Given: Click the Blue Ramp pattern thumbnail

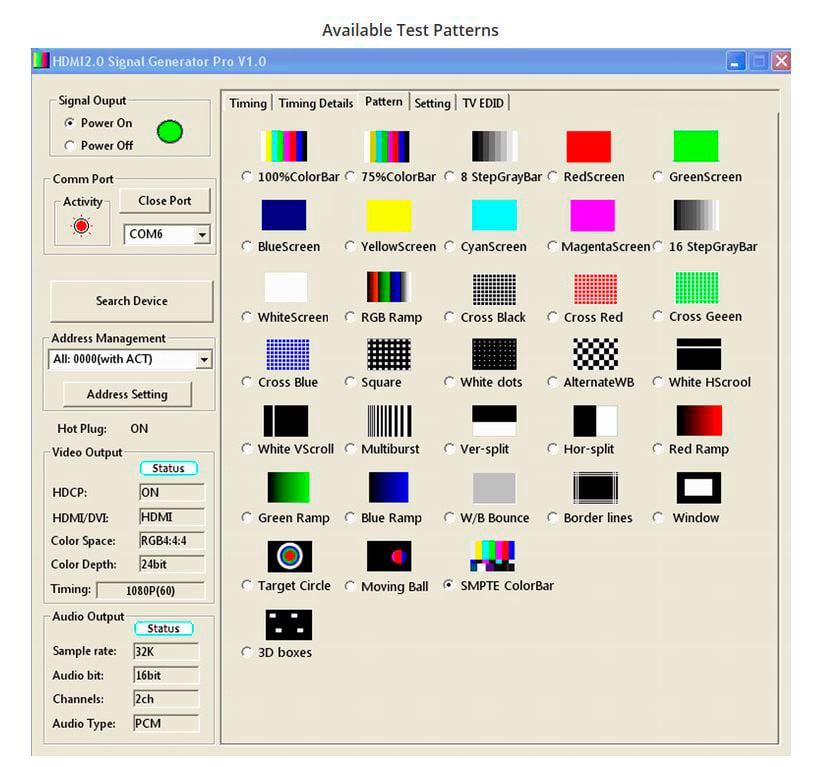Looking at the screenshot, I should coord(389,488).
